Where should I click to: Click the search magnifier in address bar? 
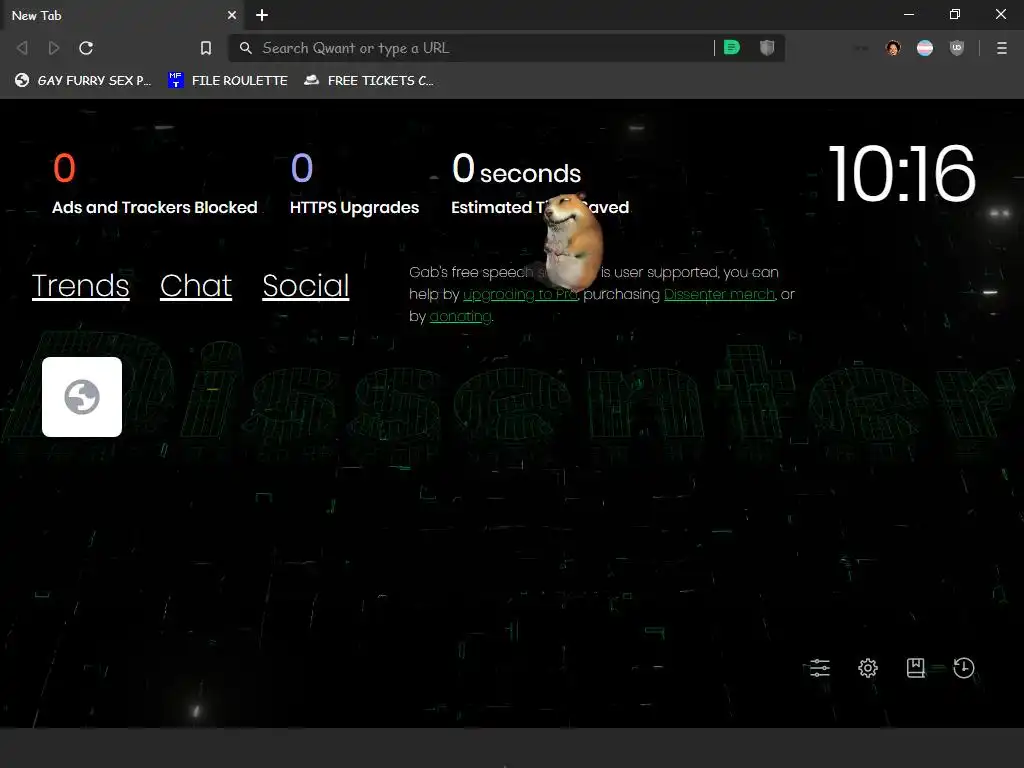tap(246, 48)
